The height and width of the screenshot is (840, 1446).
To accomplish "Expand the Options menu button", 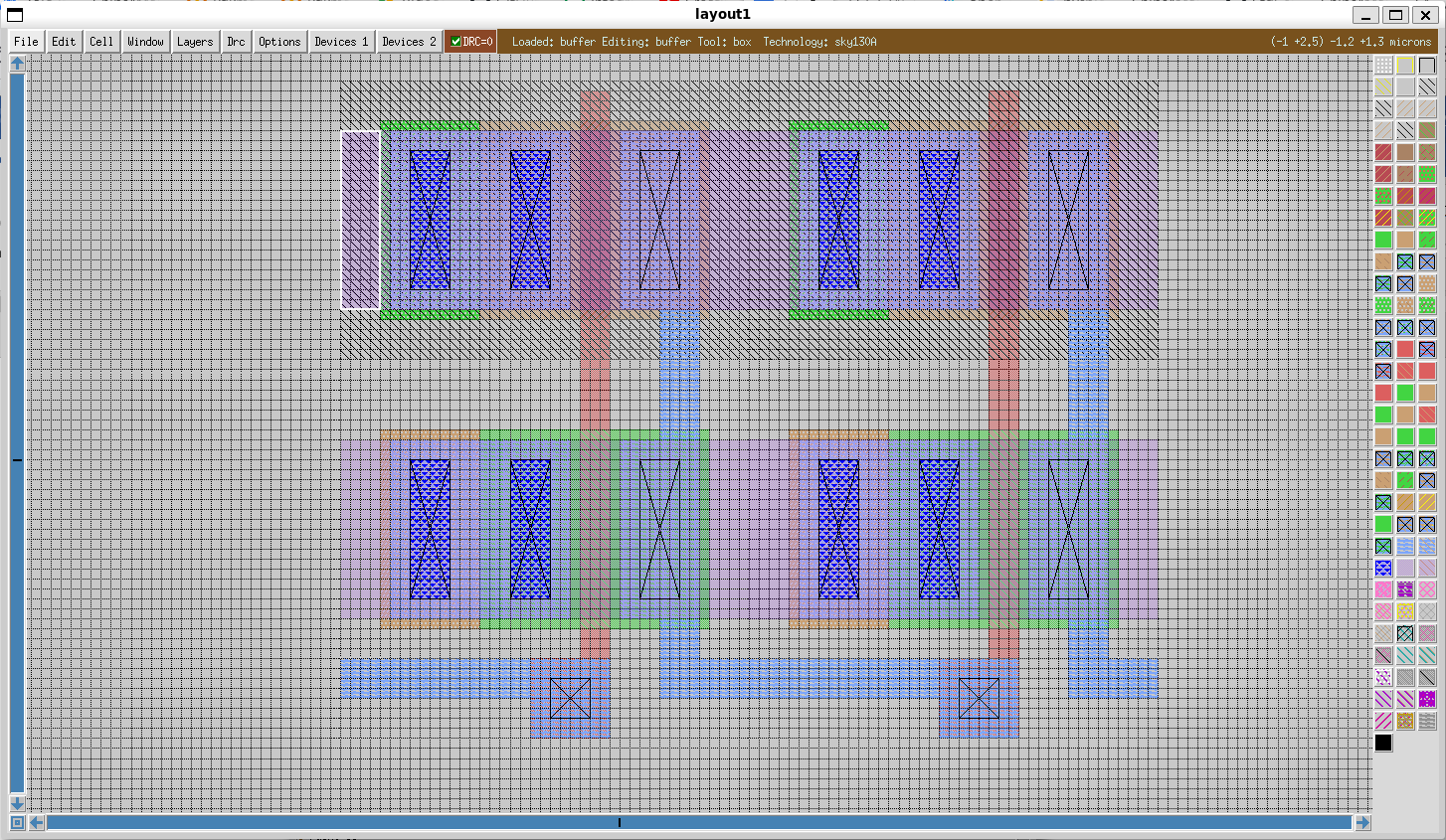I will [279, 42].
